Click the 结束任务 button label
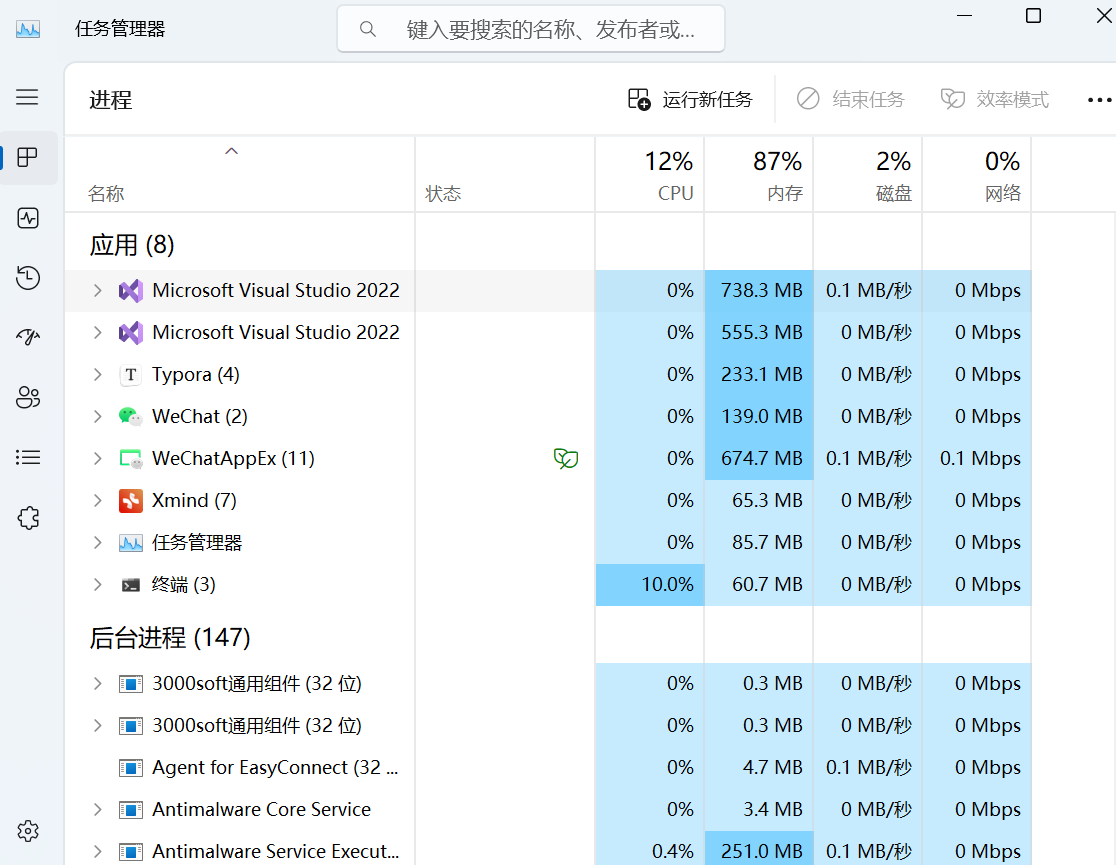Screen dimensions: 1116x865 coord(868,100)
